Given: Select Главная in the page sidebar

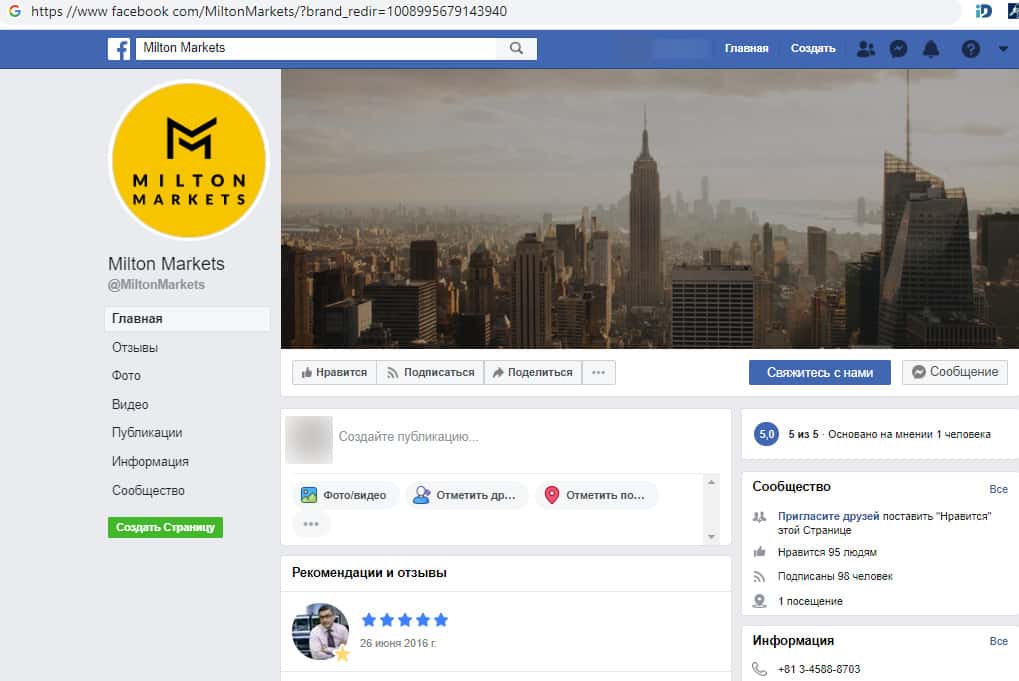Looking at the screenshot, I should (x=187, y=319).
